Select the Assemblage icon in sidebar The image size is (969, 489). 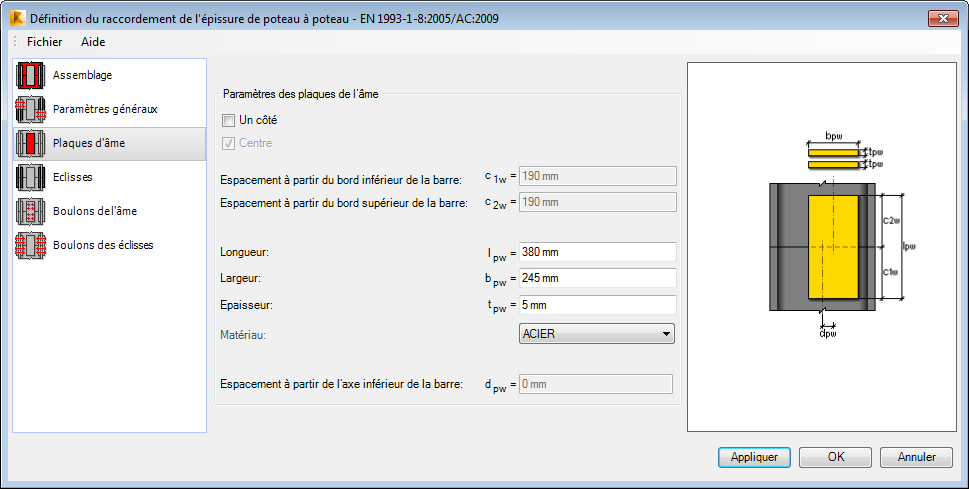[x=31, y=75]
